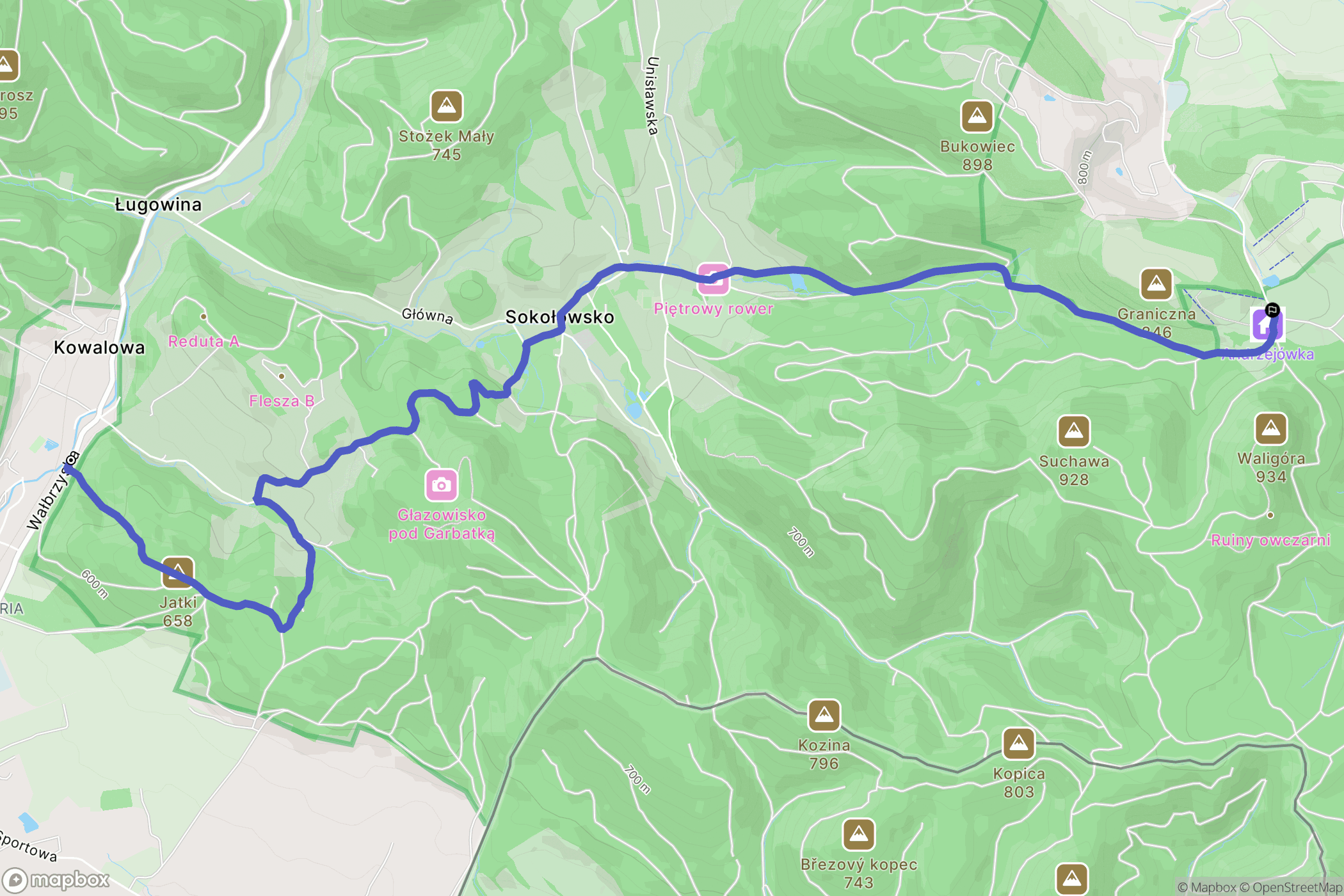The height and width of the screenshot is (896, 1344).
Task: Open Głazowisko pod Garbatką camera marker
Action: point(442,486)
